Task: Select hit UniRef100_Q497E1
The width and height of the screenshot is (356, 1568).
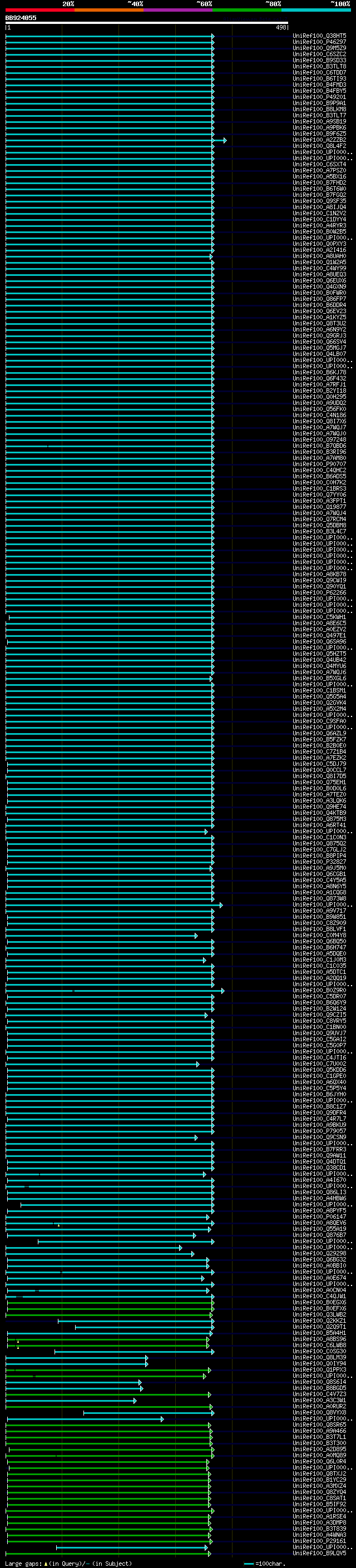Action: [319, 635]
